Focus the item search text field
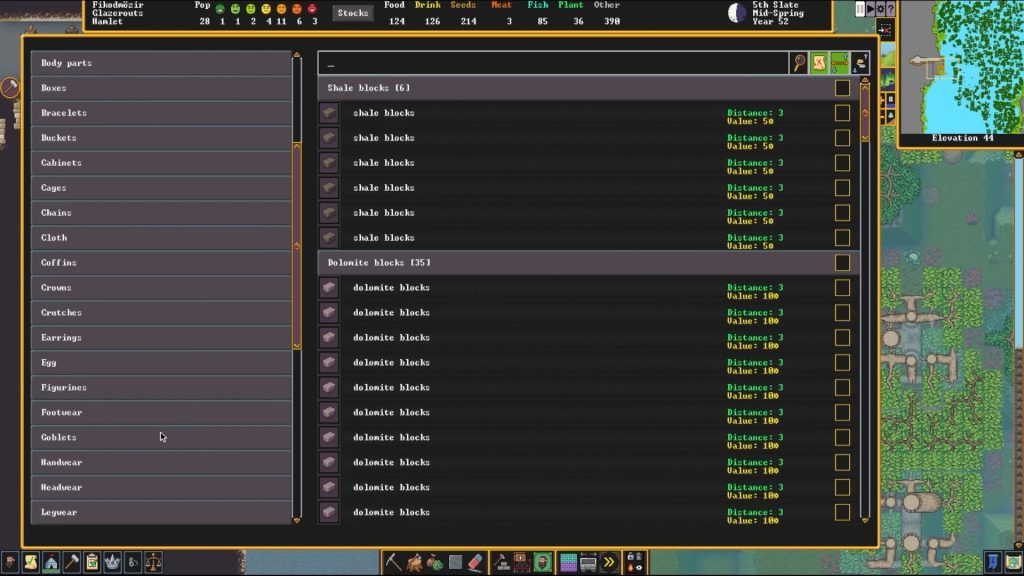 pyautogui.click(x=554, y=63)
